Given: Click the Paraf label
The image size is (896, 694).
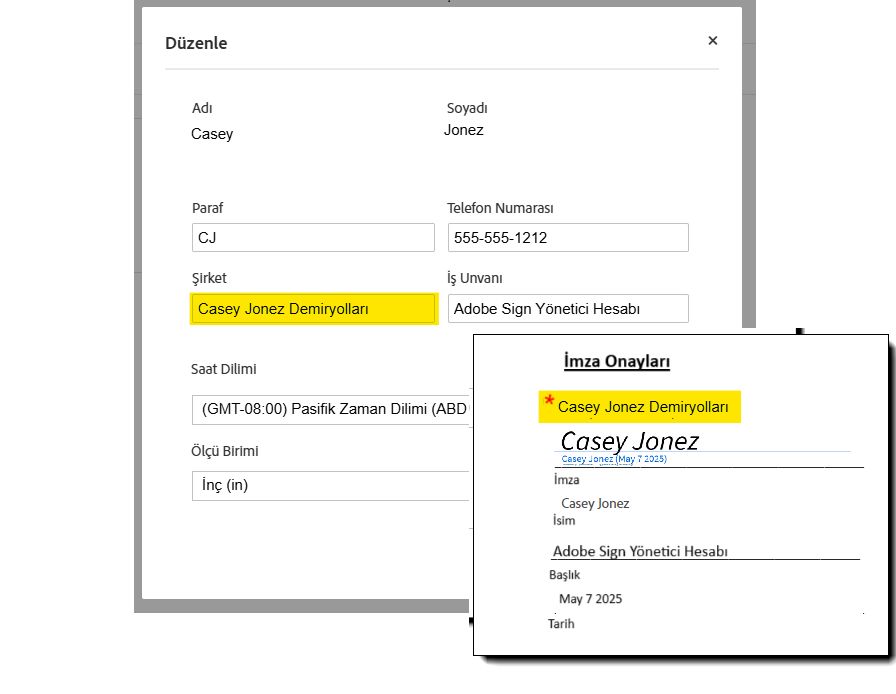Looking at the screenshot, I should (x=207, y=208).
